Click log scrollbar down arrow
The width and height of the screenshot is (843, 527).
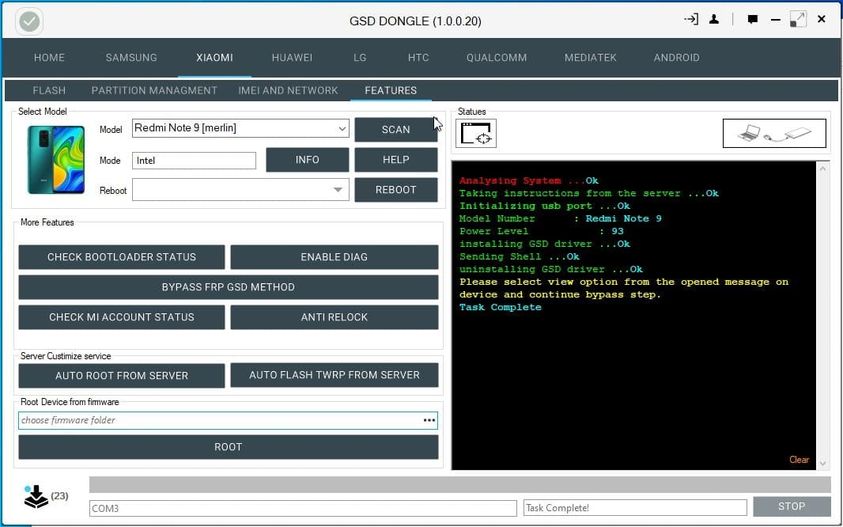click(822, 462)
